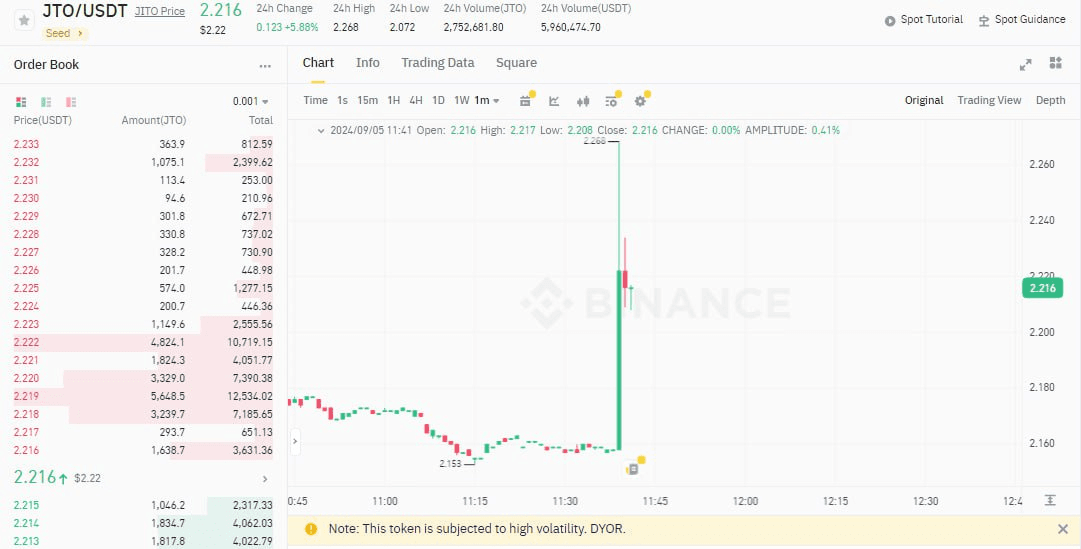This screenshot has height=549, width=1081.
Task: Star JTO/USDT as favorite
Action: point(24,20)
